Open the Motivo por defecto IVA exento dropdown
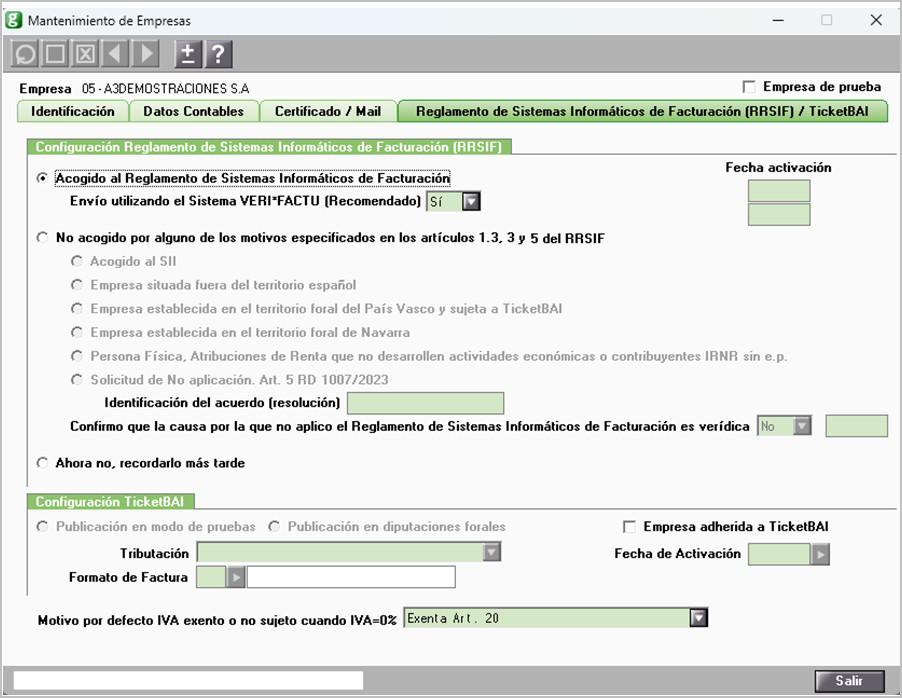Screen dimensions: 902x698 point(698,618)
